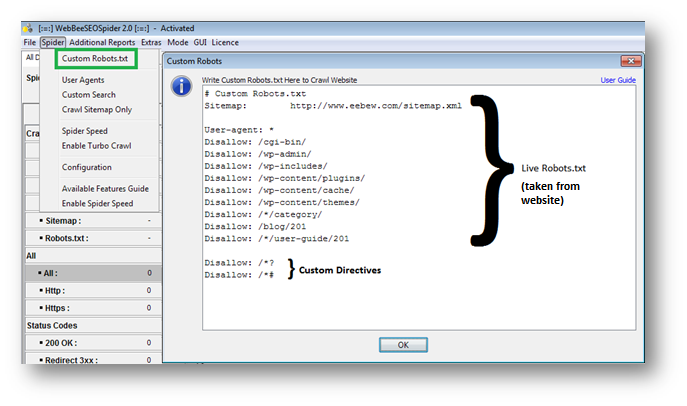Click the 'Disallow: /wp-content/cache/' line
Viewport: 687px width, 406px height.
280,190
